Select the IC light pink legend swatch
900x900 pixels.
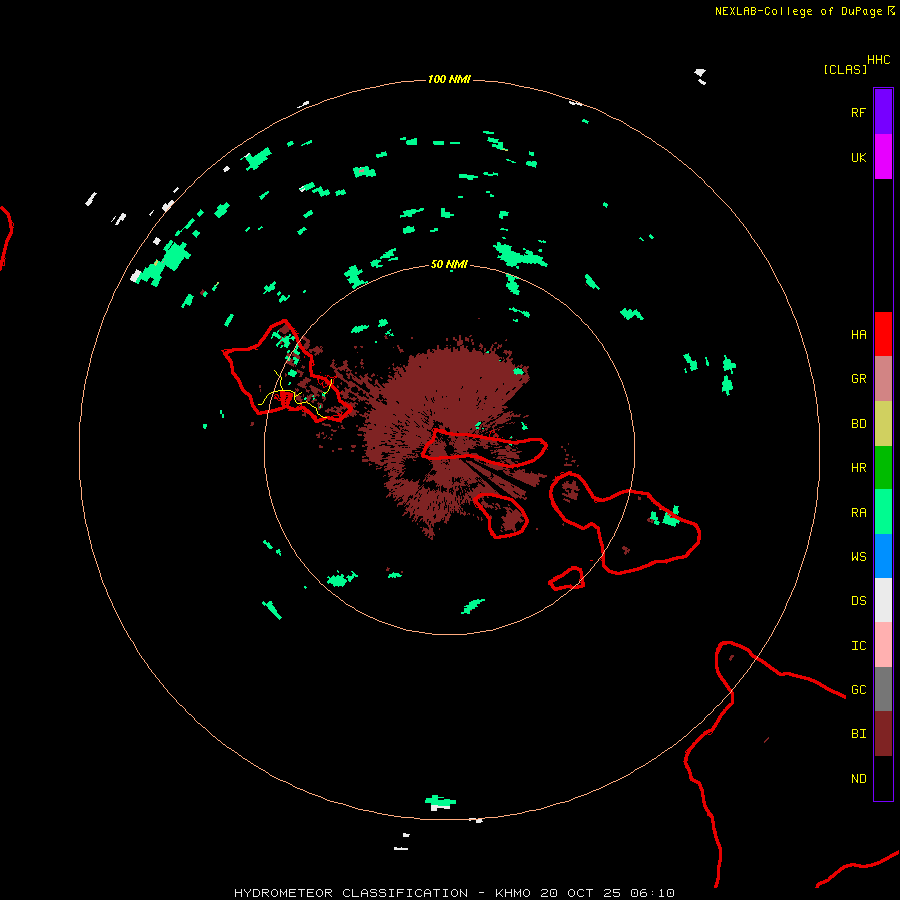point(883,645)
